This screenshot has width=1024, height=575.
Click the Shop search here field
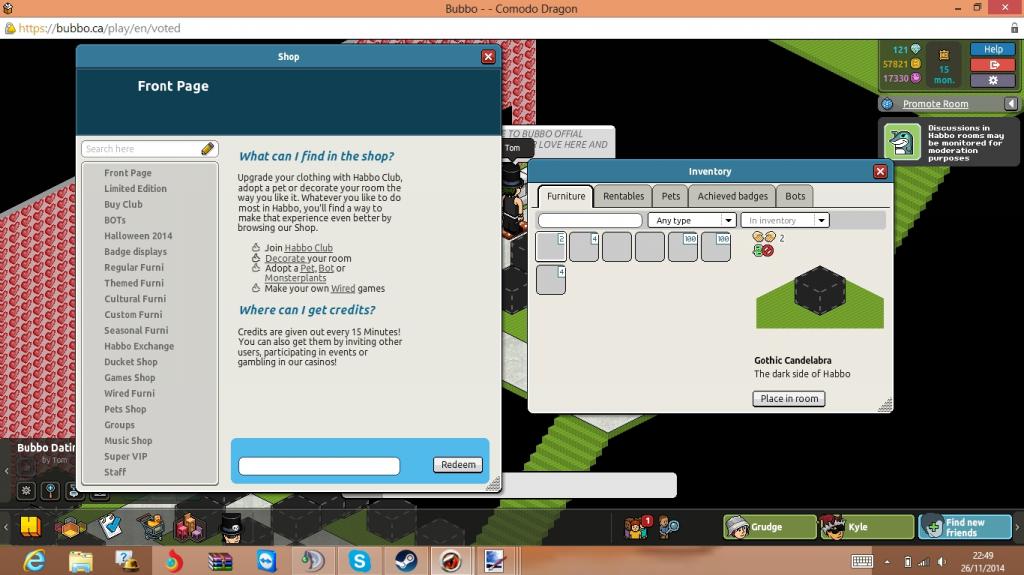tap(150, 149)
